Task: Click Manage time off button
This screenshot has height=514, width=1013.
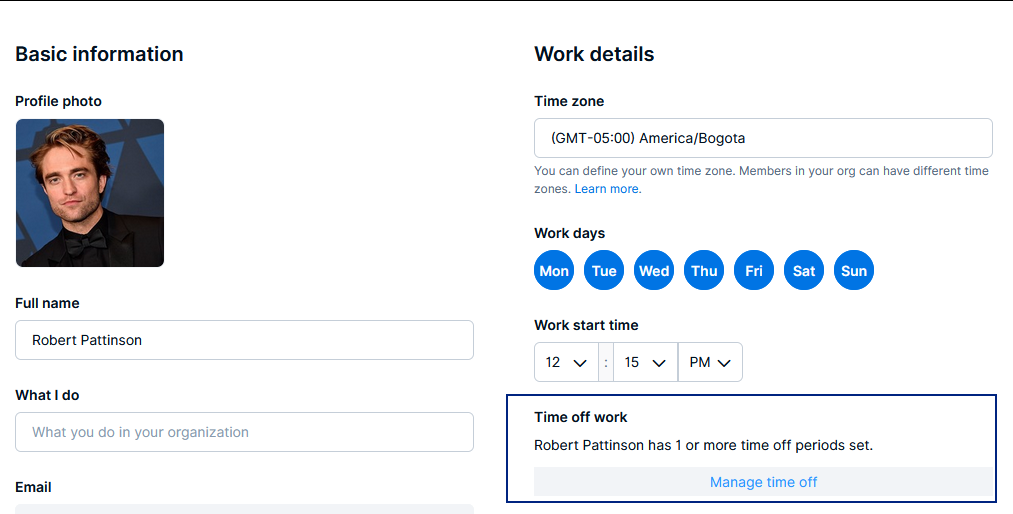Action: [x=763, y=482]
